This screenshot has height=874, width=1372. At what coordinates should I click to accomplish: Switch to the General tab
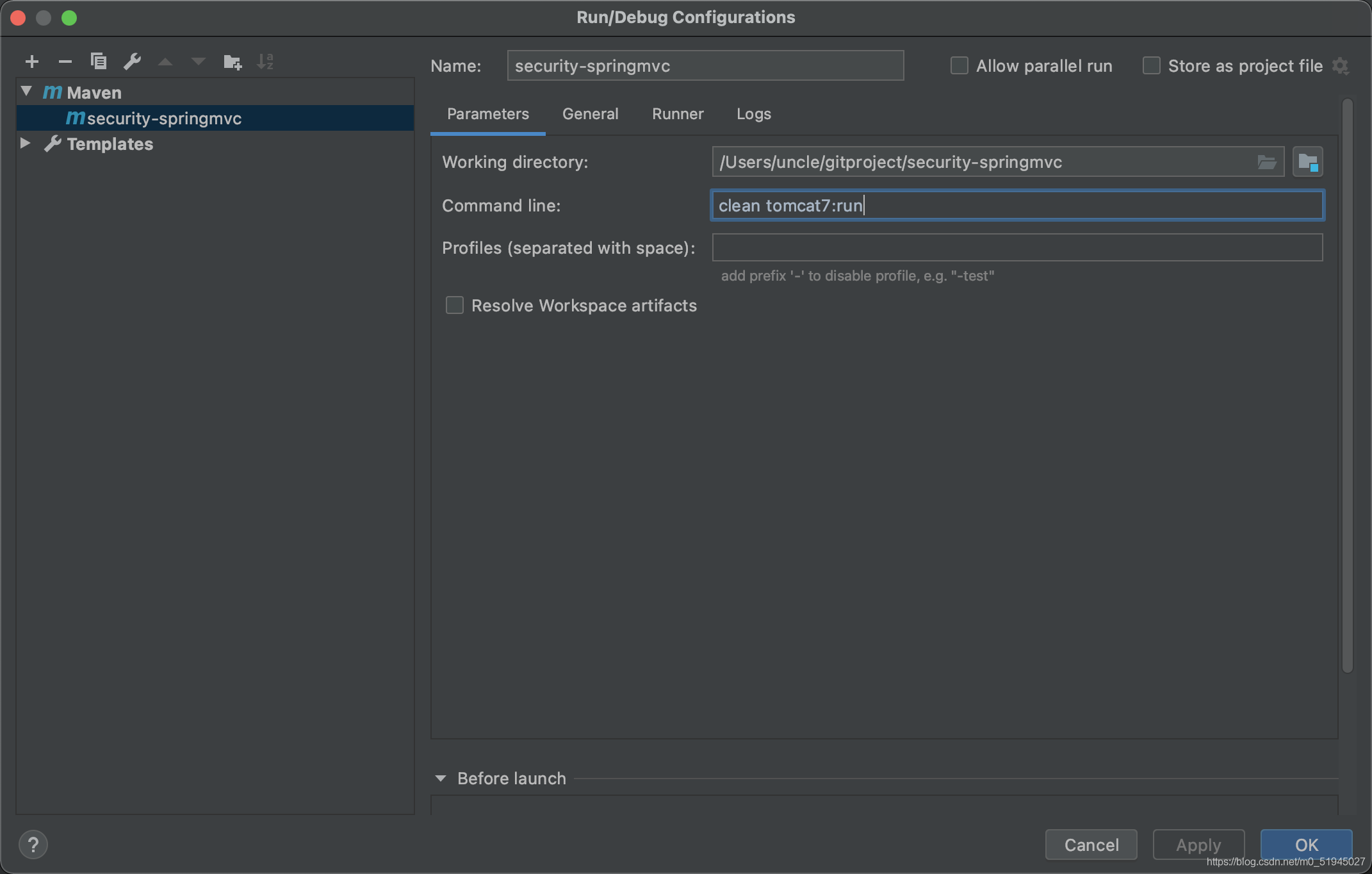pyautogui.click(x=590, y=114)
